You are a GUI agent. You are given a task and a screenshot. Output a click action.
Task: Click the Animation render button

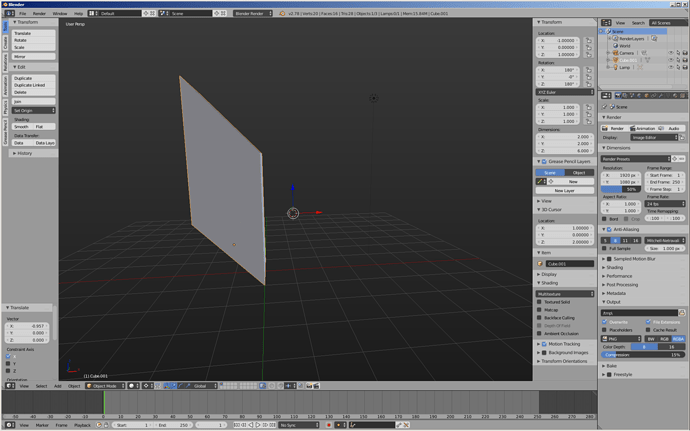pos(642,128)
